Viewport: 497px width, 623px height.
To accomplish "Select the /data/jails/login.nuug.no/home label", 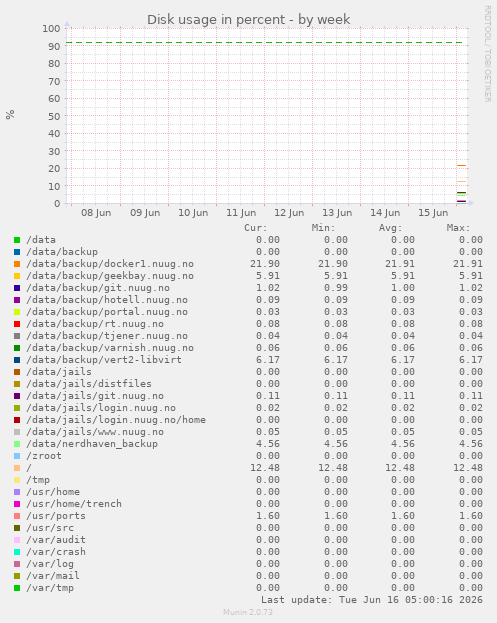I will [116, 420].
